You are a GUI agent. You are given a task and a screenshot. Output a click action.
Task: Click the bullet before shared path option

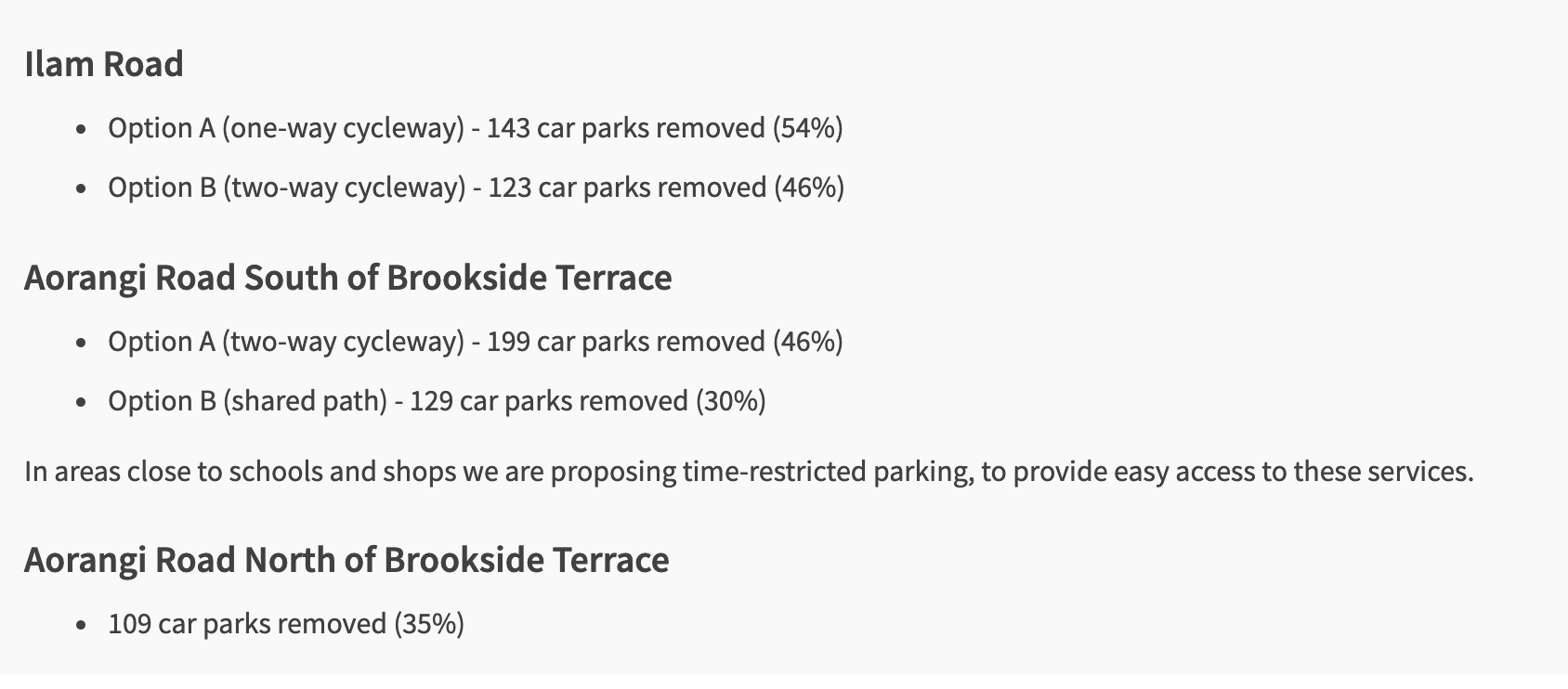[x=83, y=403]
